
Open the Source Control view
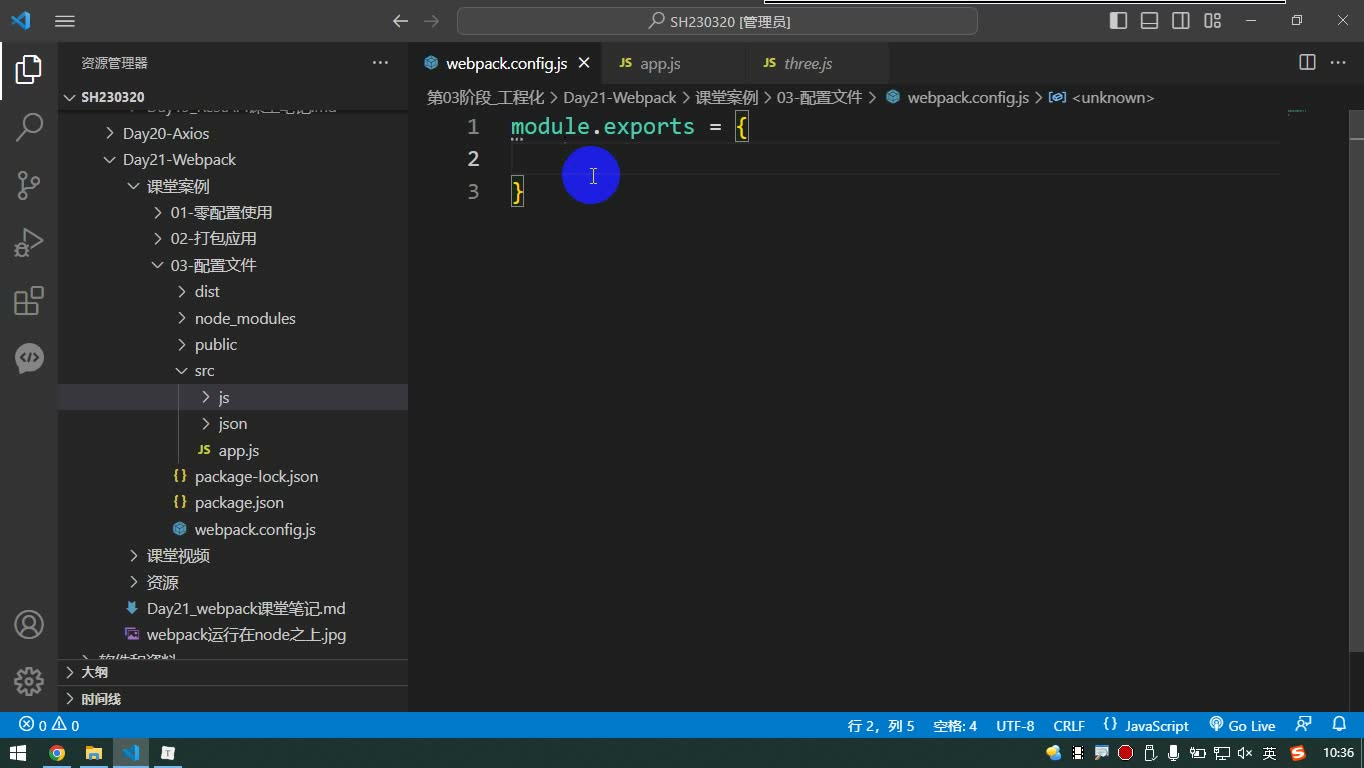(29, 185)
